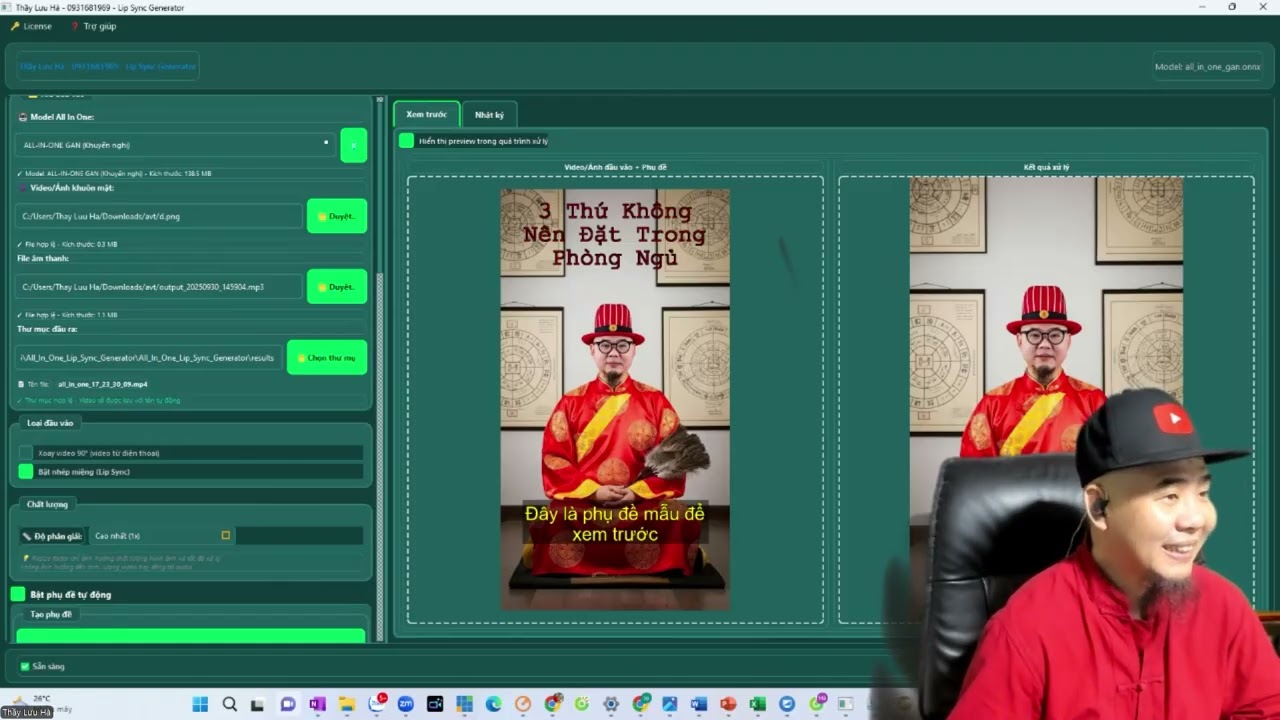Open the Photos app on the taskbar
The image size is (1280, 720).
click(669, 704)
